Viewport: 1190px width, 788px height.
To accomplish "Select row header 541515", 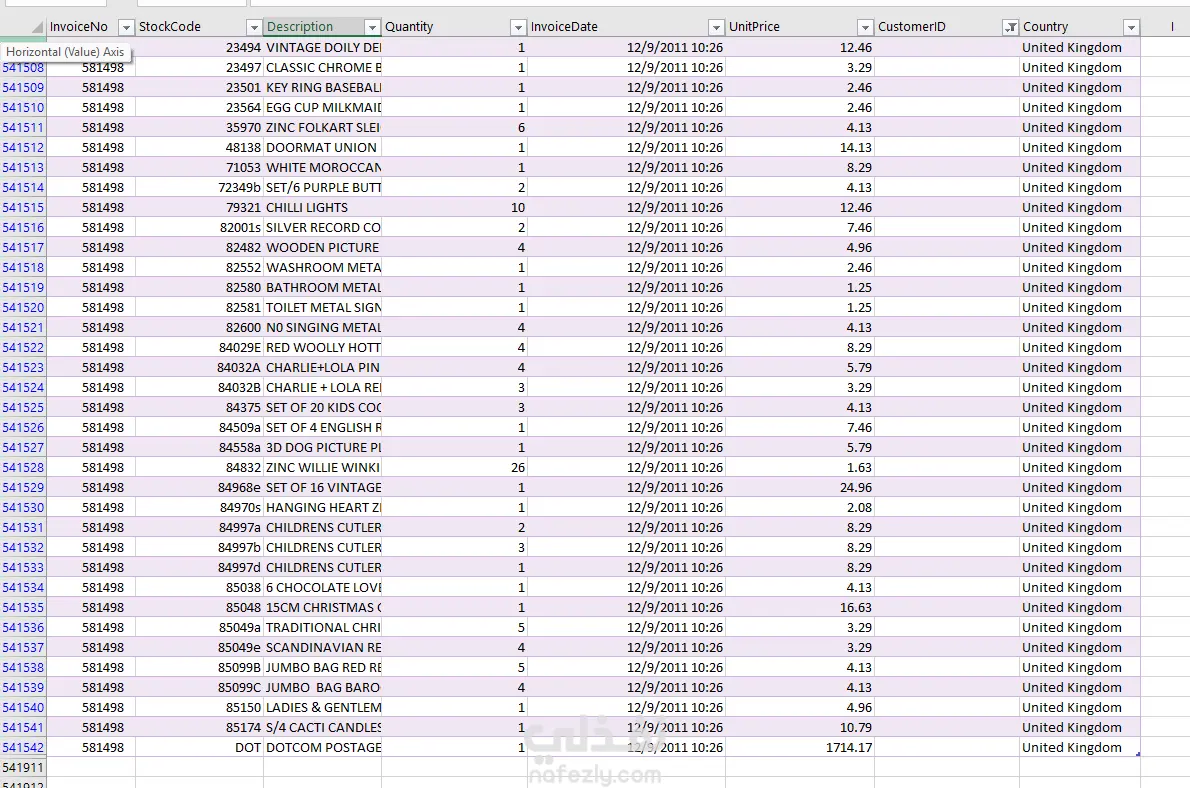I will (23, 207).
